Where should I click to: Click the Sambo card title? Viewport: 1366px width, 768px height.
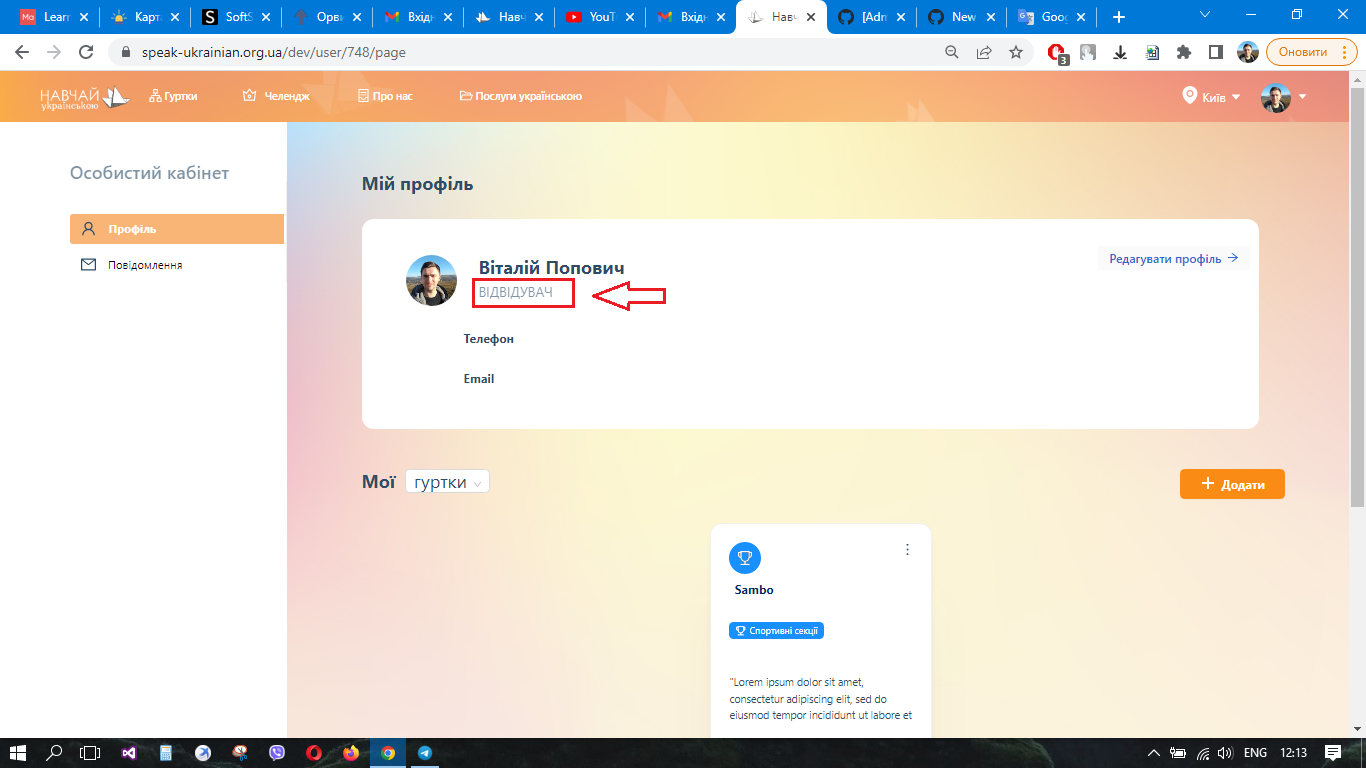click(754, 590)
